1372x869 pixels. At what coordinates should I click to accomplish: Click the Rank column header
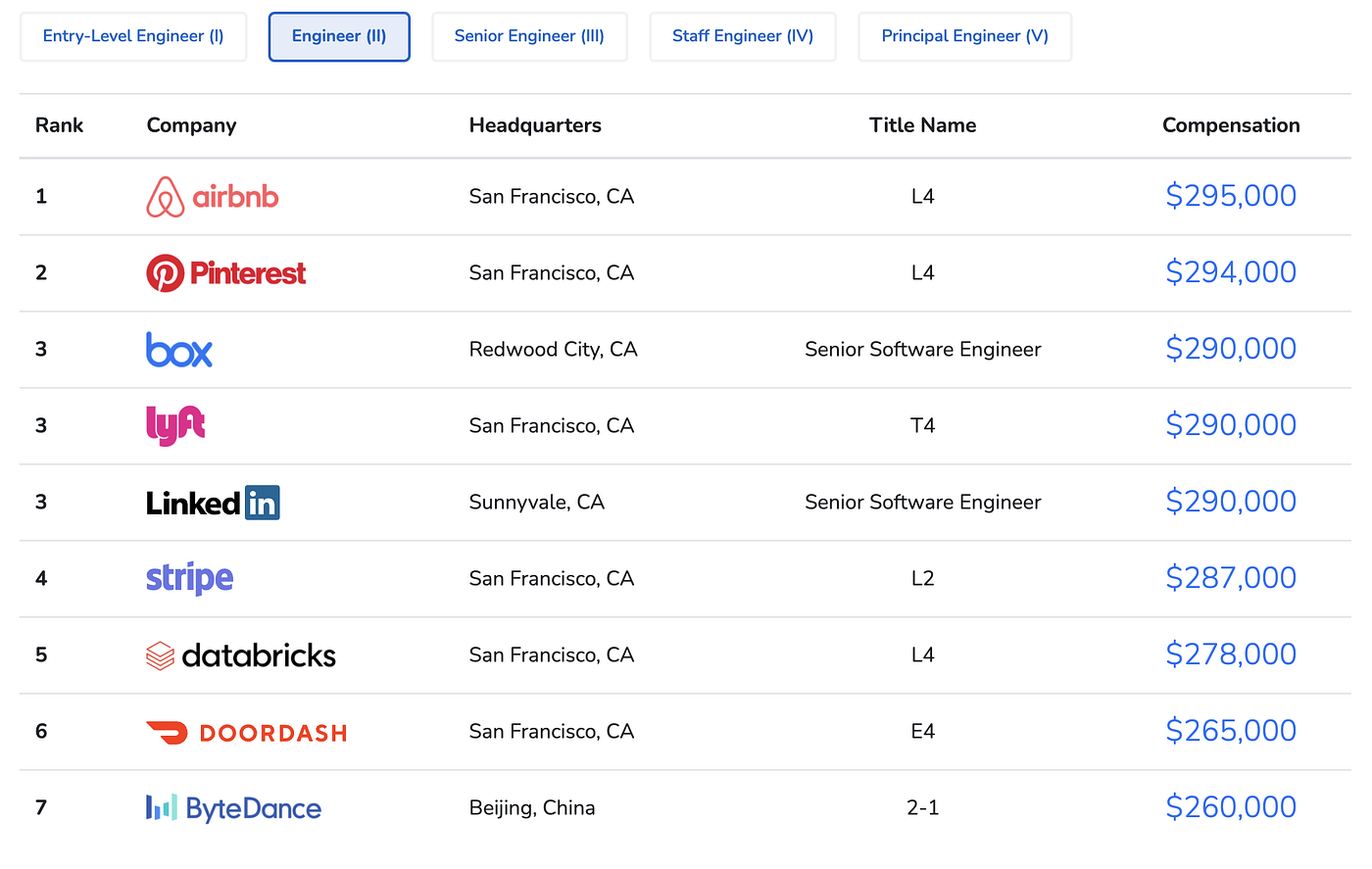point(60,125)
